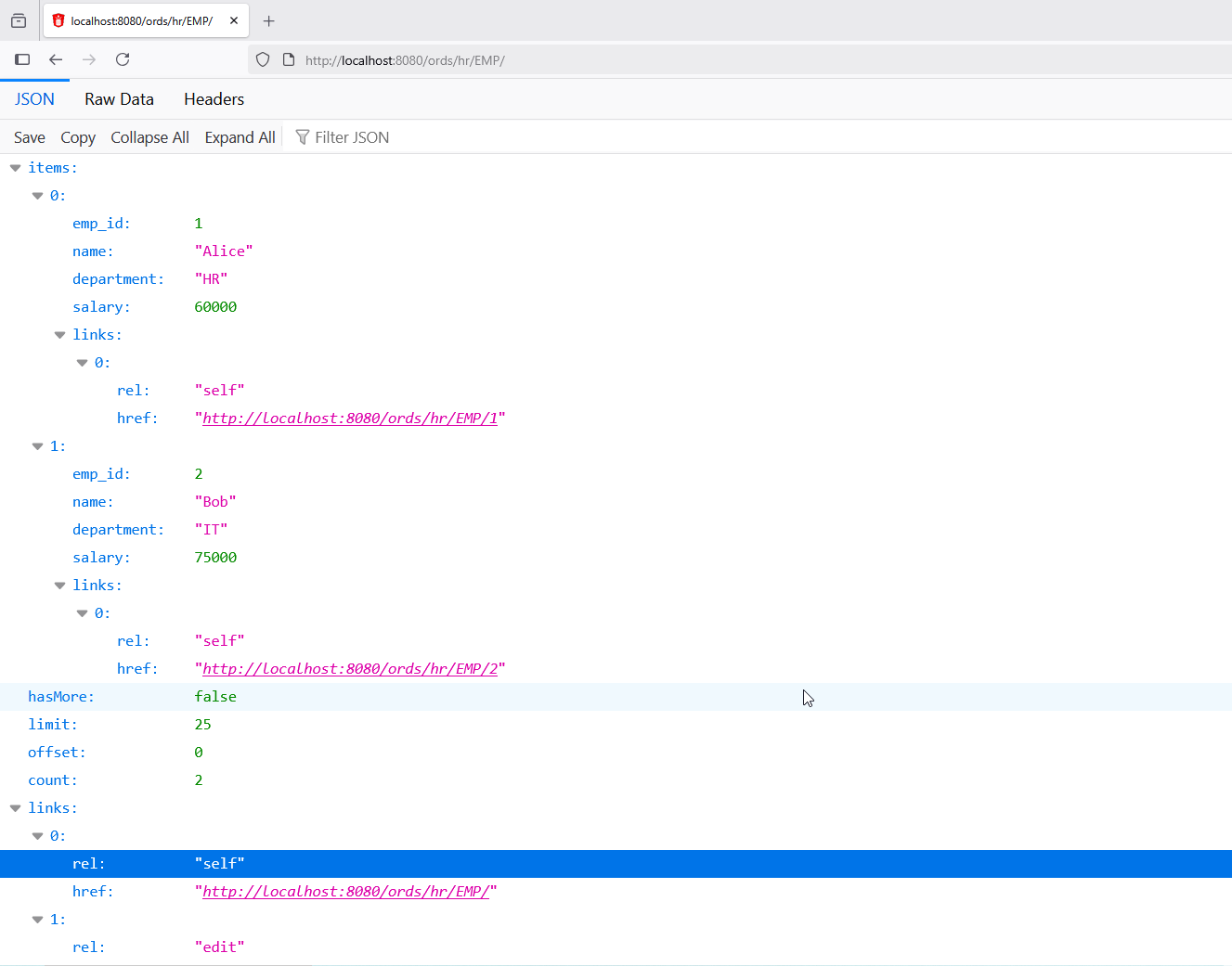Select the localhost:8080/ords/hr/EMP/ browser tab
The image size is (1232, 966).
coord(146,20)
